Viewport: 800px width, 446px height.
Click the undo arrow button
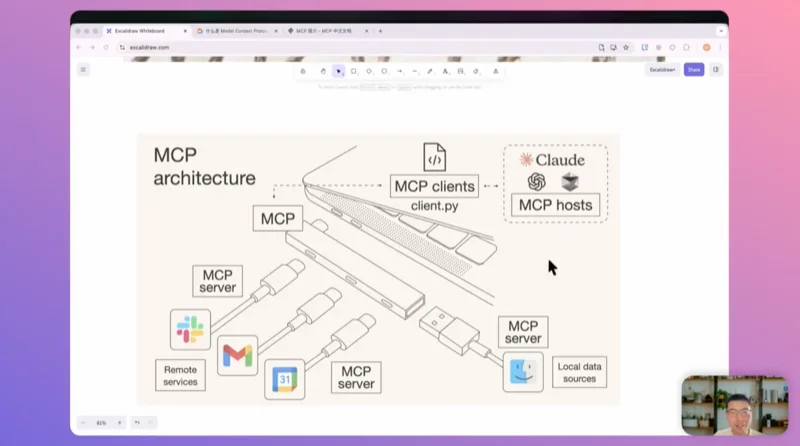(137, 423)
